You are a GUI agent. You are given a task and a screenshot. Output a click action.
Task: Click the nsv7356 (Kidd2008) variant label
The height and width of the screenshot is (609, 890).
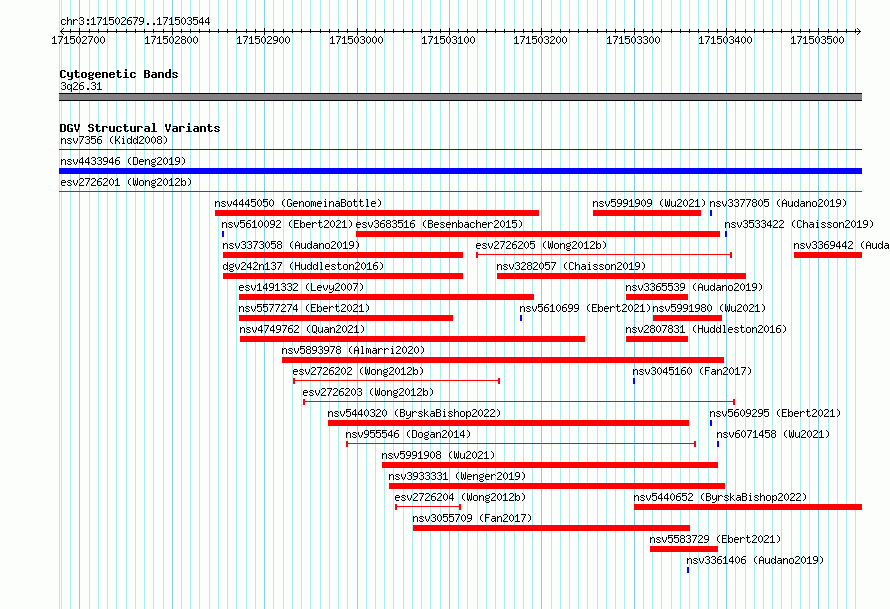[x=114, y=140]
